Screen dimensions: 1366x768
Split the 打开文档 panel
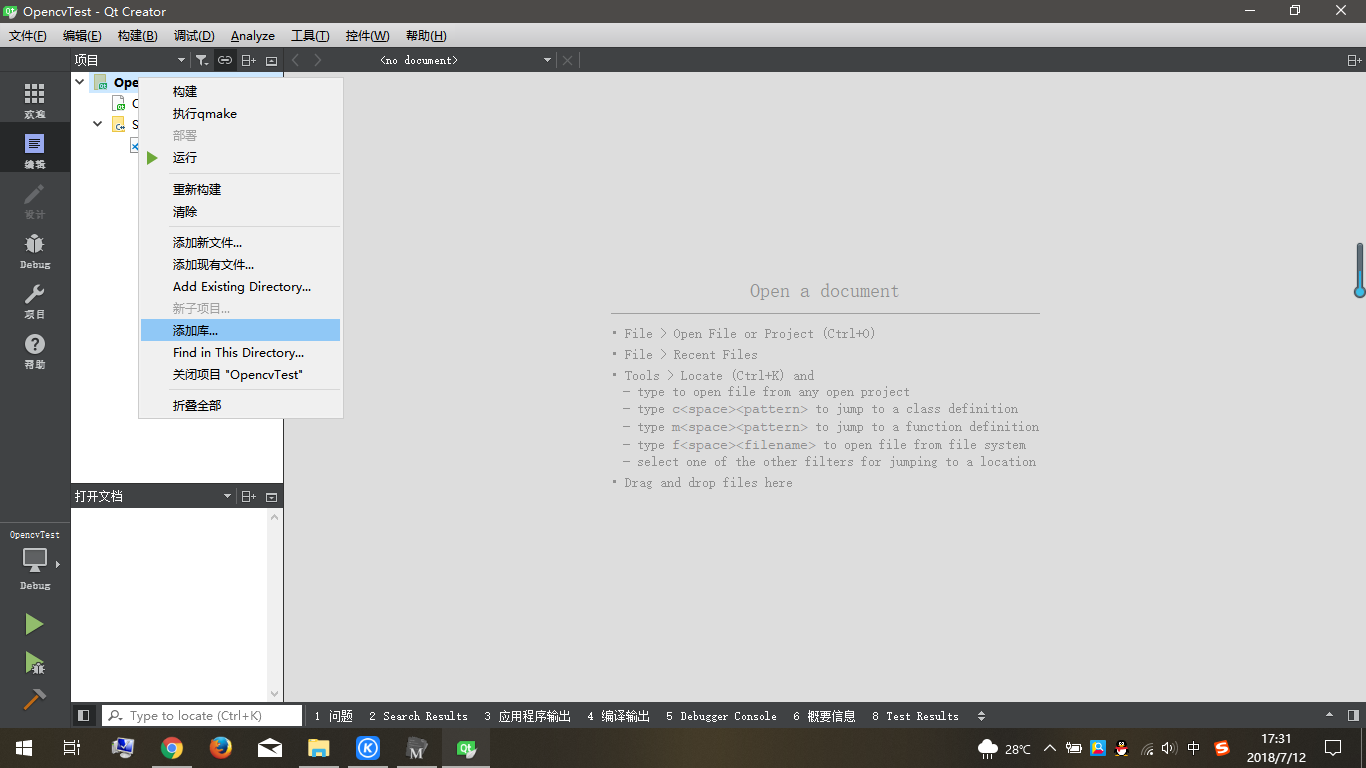point(249,496)
